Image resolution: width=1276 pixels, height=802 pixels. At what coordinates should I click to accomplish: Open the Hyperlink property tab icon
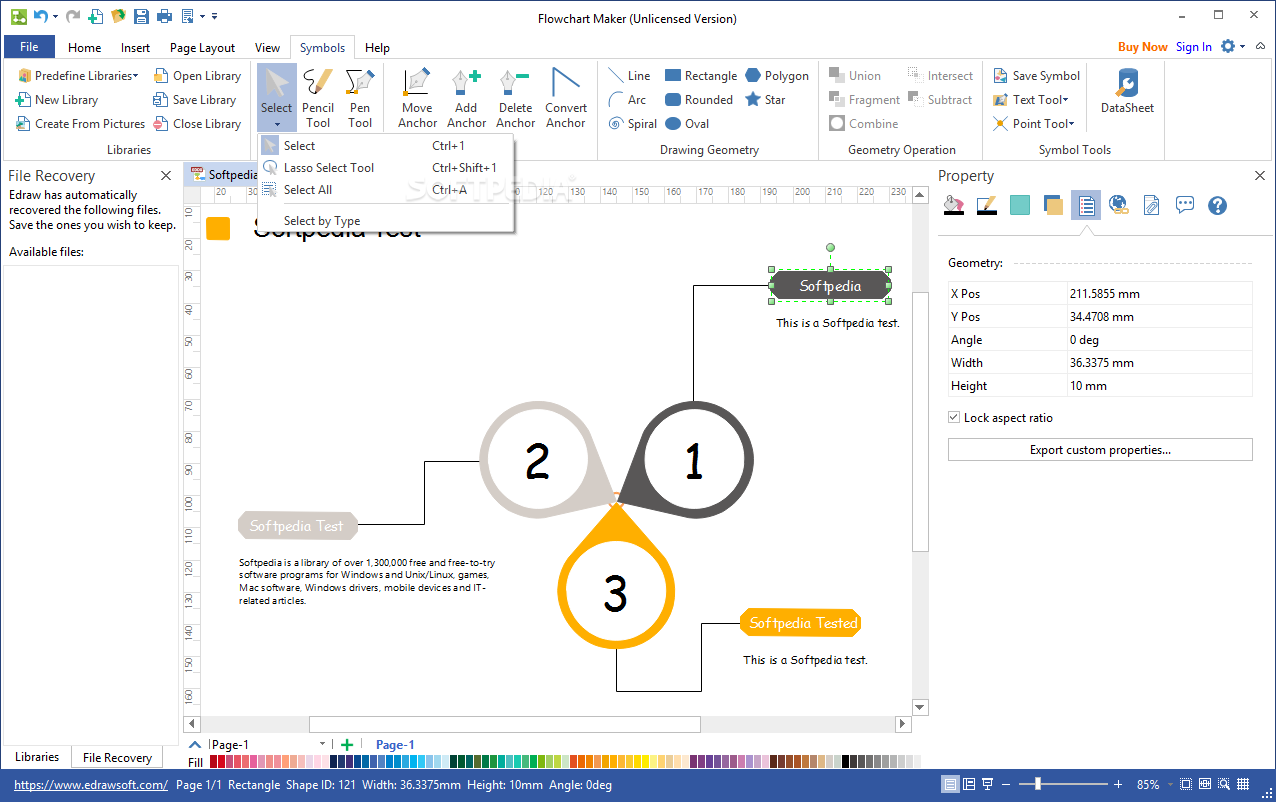click(x=1119, y=205)
